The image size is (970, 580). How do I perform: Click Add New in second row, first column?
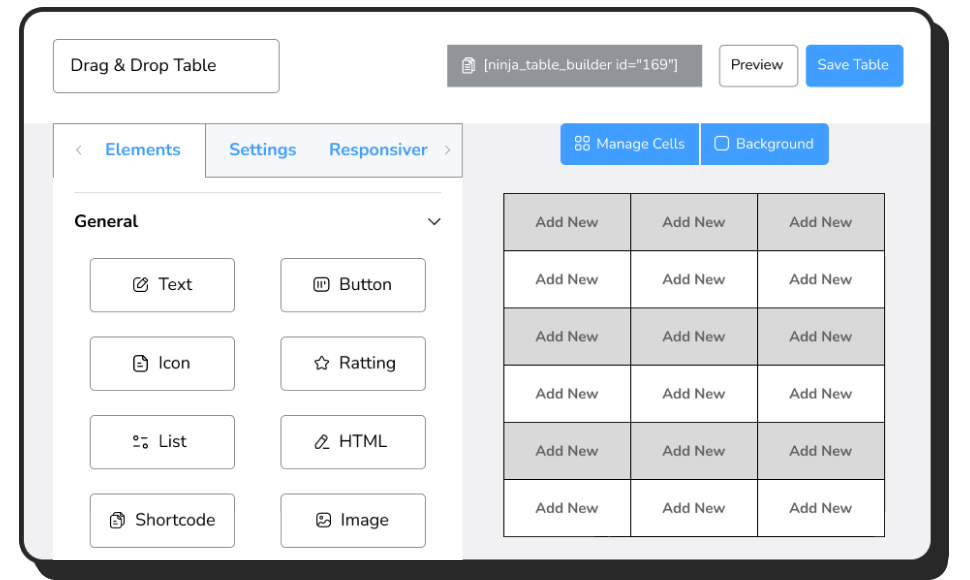point(567,279)
